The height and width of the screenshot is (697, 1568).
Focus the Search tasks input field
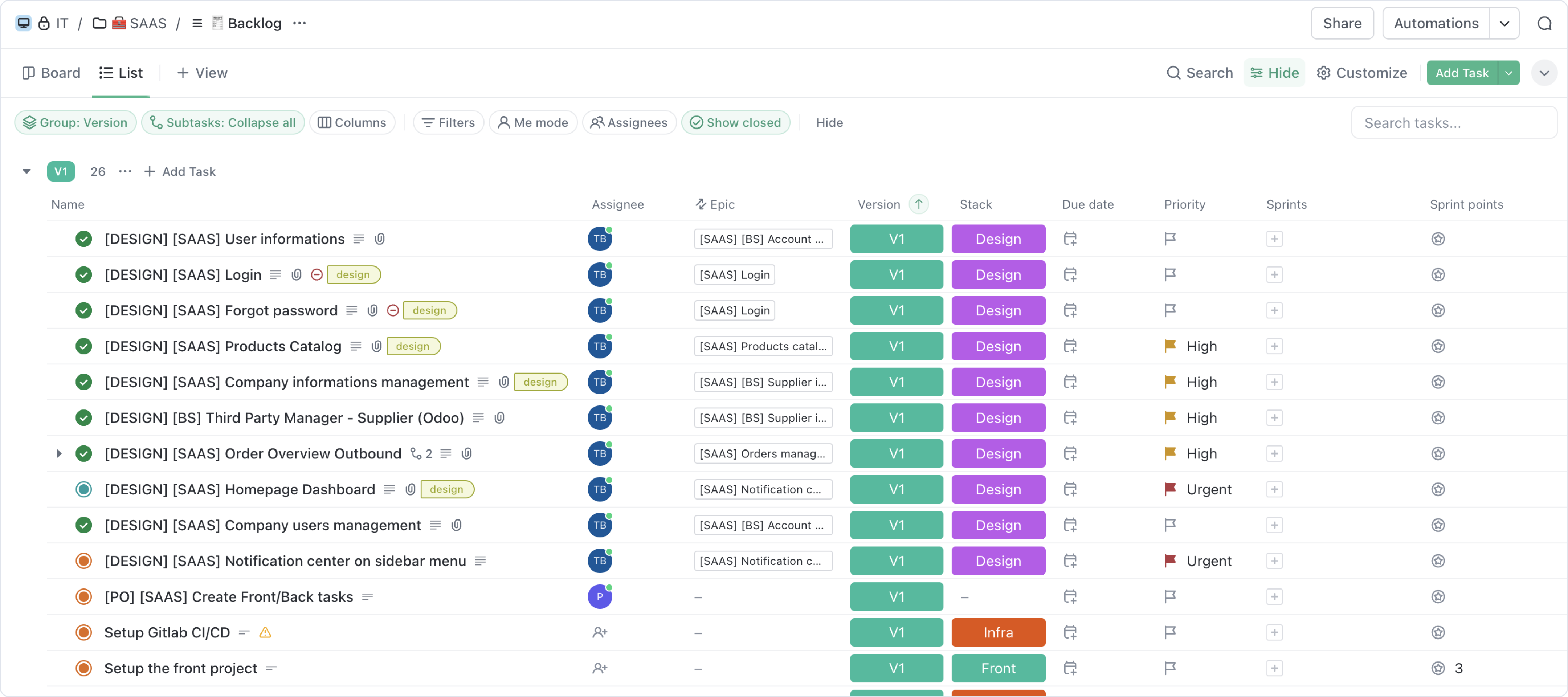pyautogui.click(x=1454, y=122)
